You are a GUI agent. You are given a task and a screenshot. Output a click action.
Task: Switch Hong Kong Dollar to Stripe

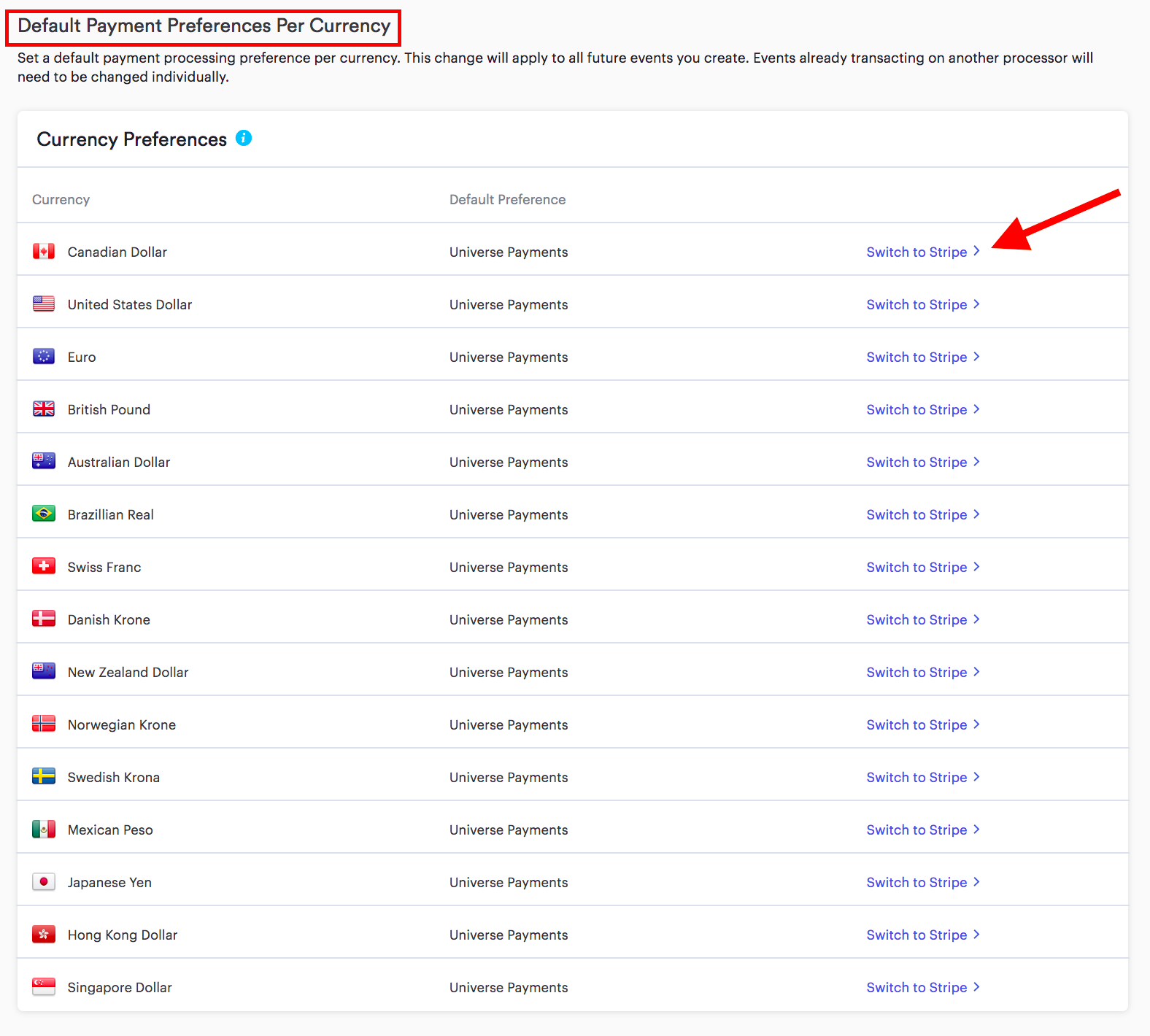[x=923, y=935]
